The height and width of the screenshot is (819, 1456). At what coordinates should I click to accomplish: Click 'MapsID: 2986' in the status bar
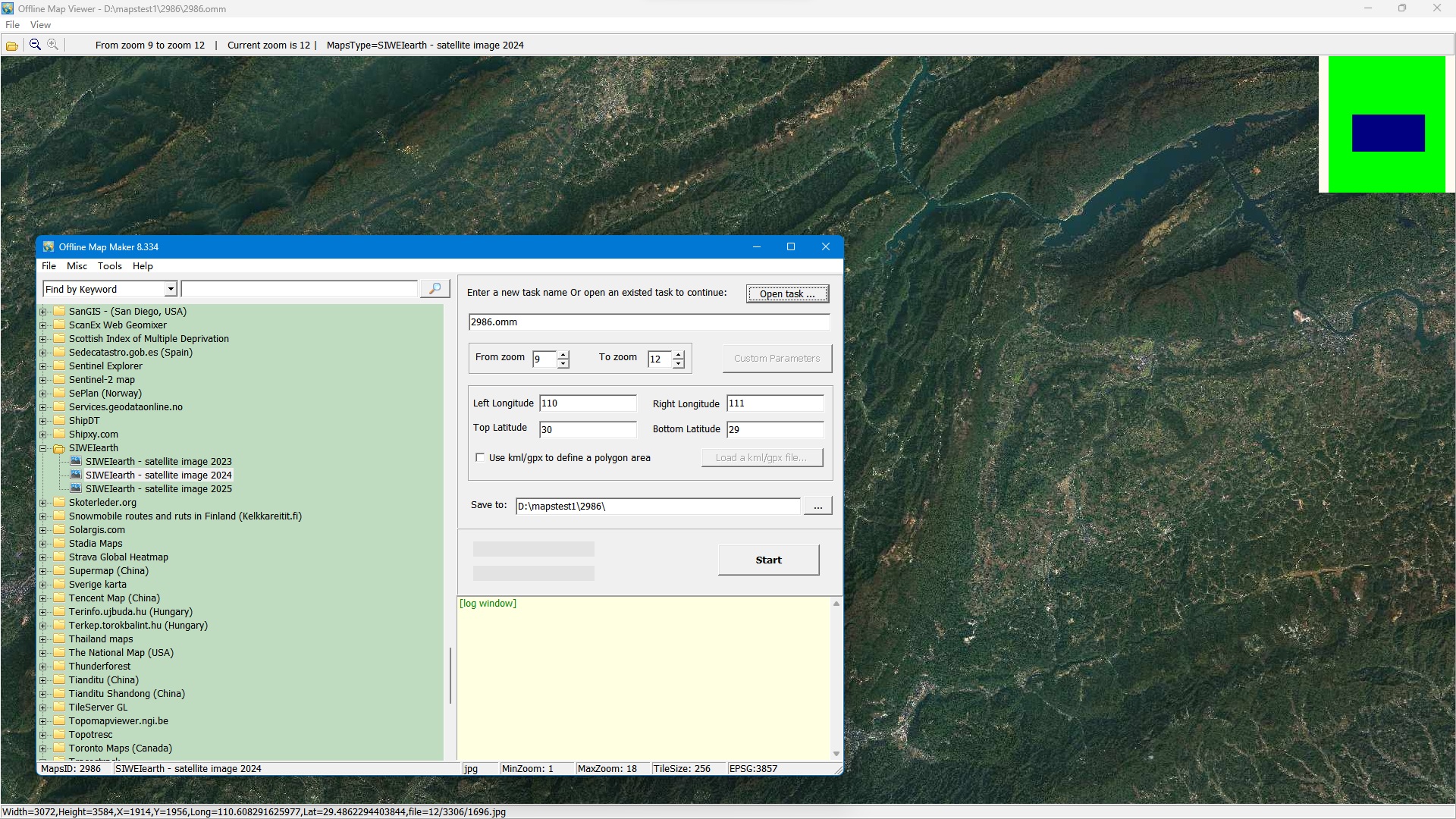(71, 768)
